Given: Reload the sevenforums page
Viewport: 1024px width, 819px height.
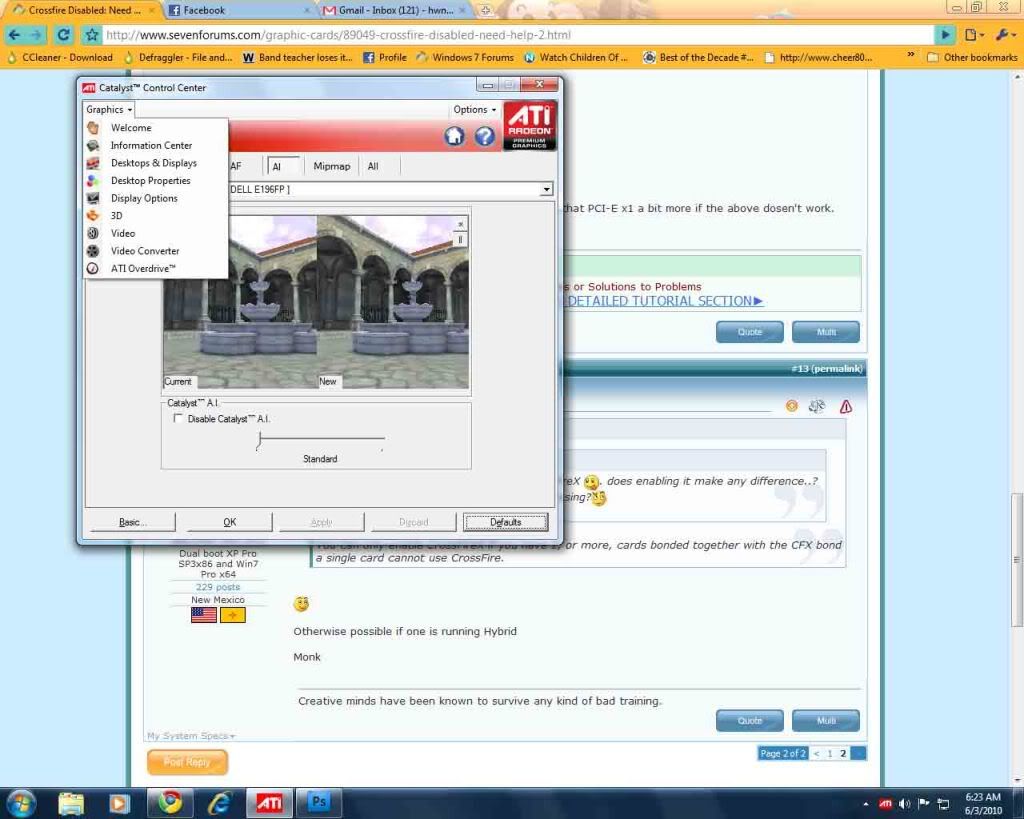Looking at the screenshot, I should pos(63,35).
